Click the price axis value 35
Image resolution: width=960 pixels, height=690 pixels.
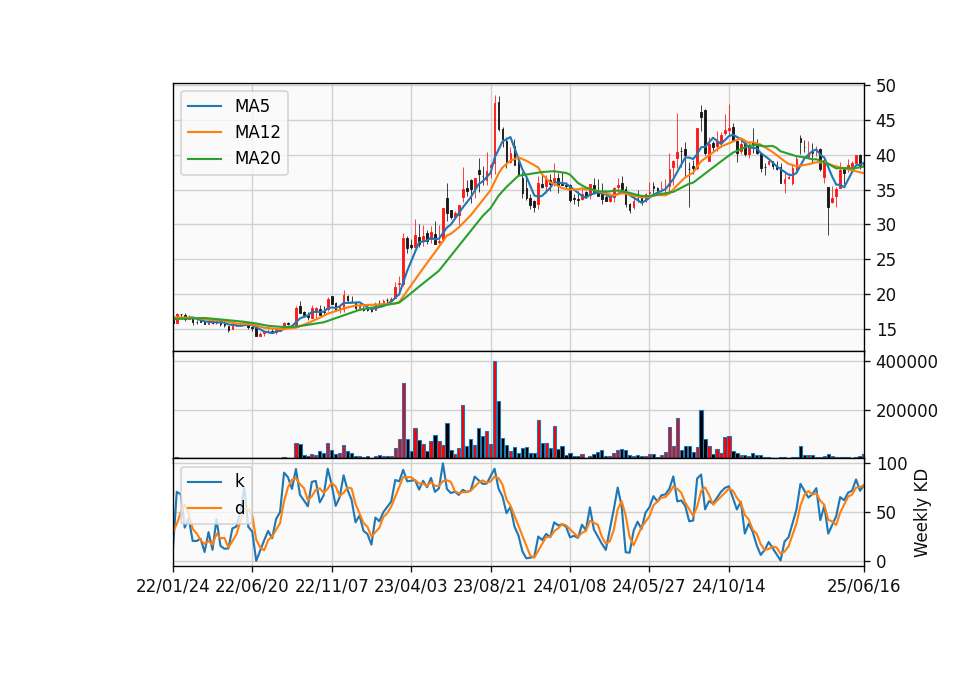coord(885,190)
